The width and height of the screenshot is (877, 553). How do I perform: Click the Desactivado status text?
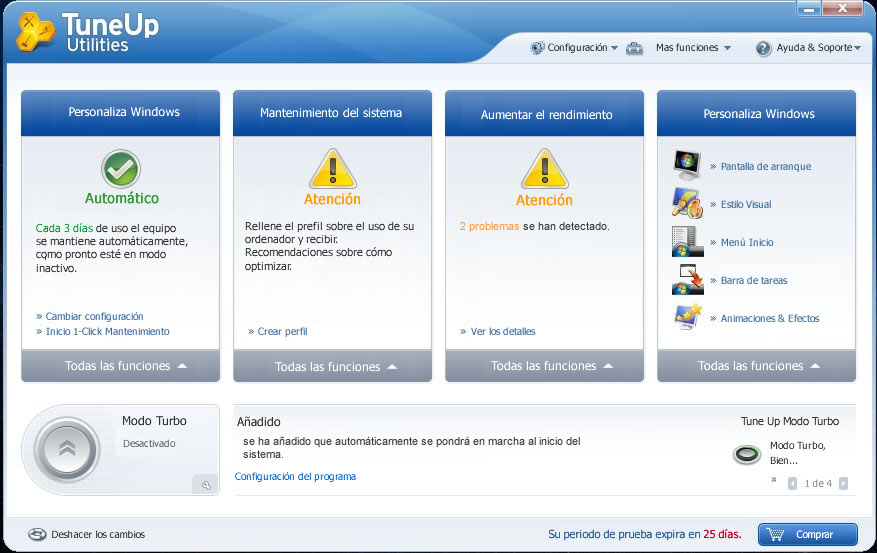click(149, 443)
